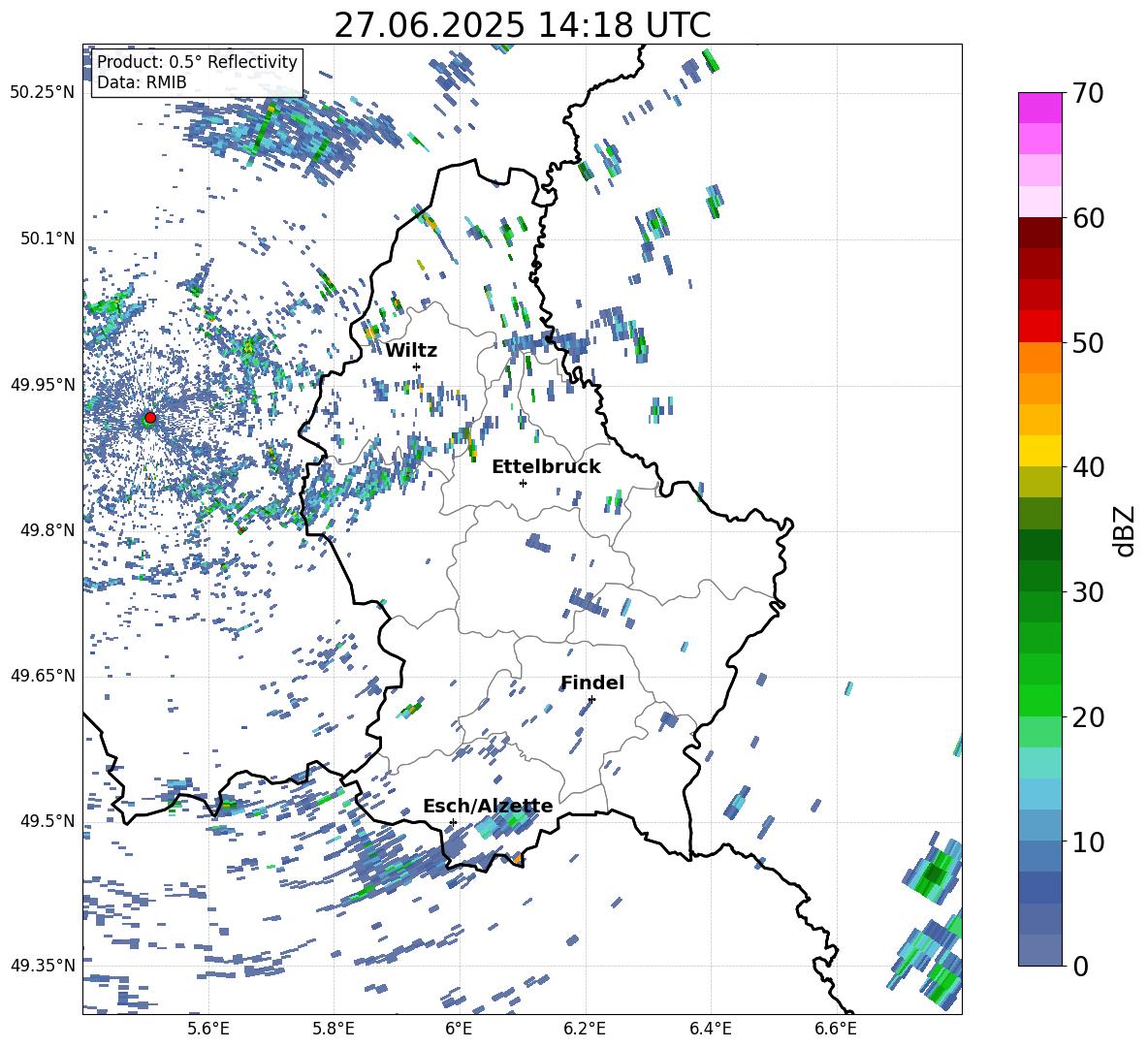Select the Findel city label
The width and height of the screenshot is (1148, 1048).
592,683
